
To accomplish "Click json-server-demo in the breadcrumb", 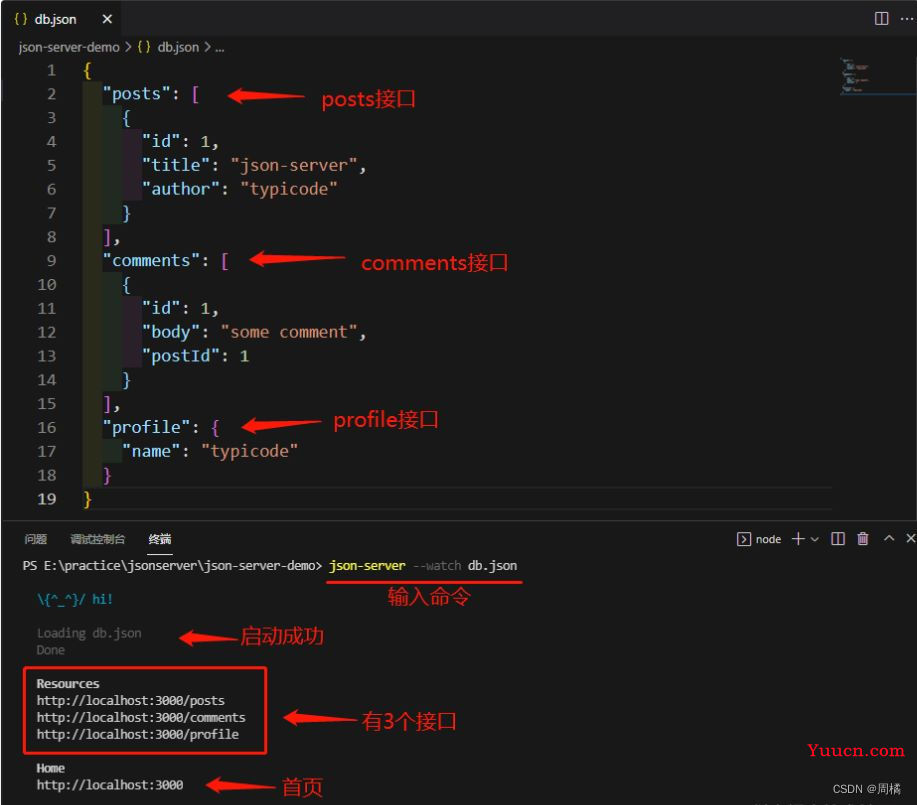I will [x=68, y=47].
